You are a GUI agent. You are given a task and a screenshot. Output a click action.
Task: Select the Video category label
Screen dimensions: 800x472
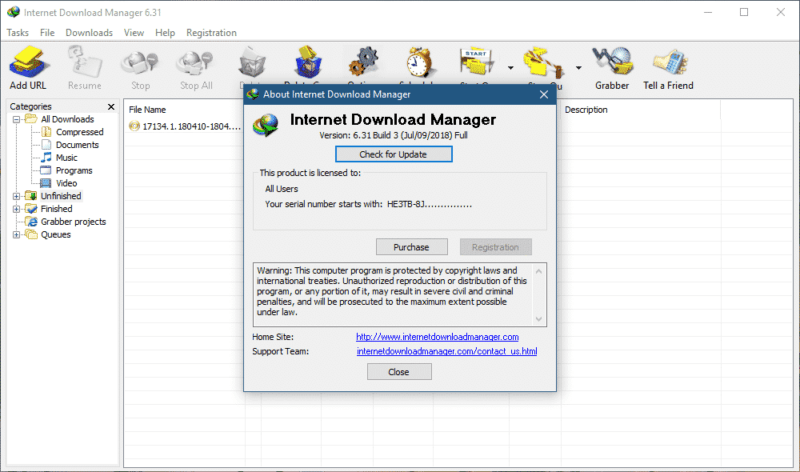tap(66, 183)
